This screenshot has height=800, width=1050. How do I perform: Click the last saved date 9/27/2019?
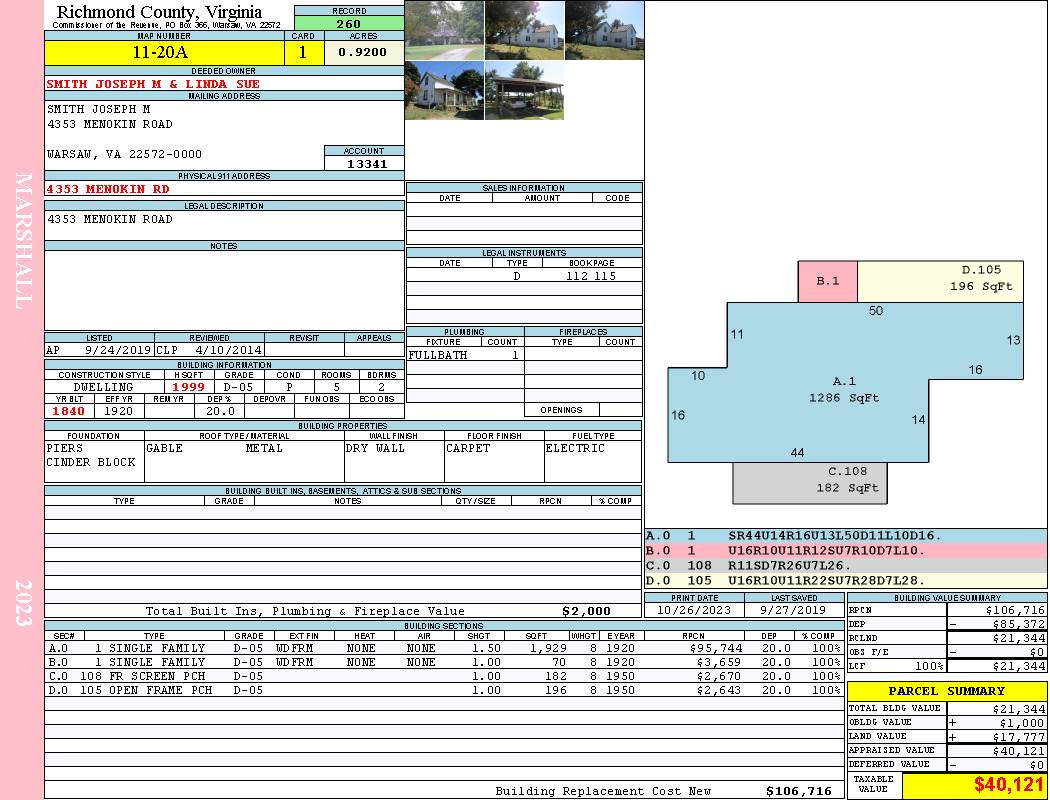793,611
